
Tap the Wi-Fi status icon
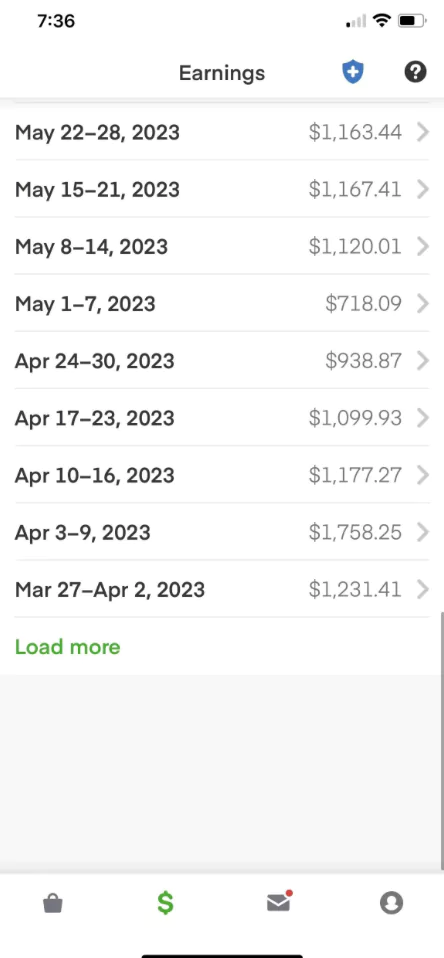pyautogui.click(x=383, y=21)
